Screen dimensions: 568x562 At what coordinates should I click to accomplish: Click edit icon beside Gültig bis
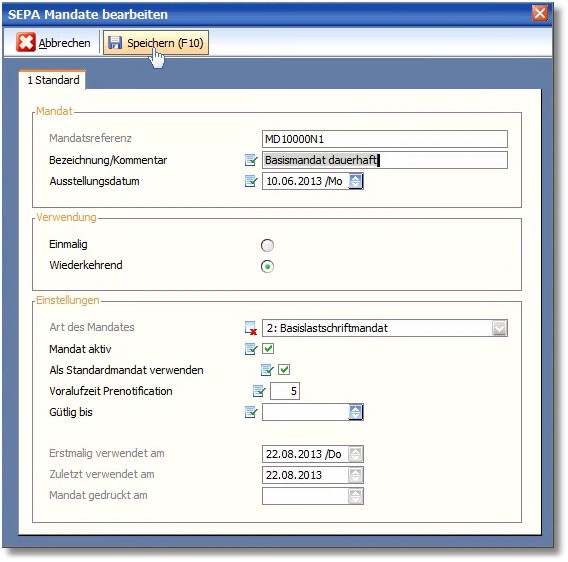pyautogui.click(x=251, y=412)
